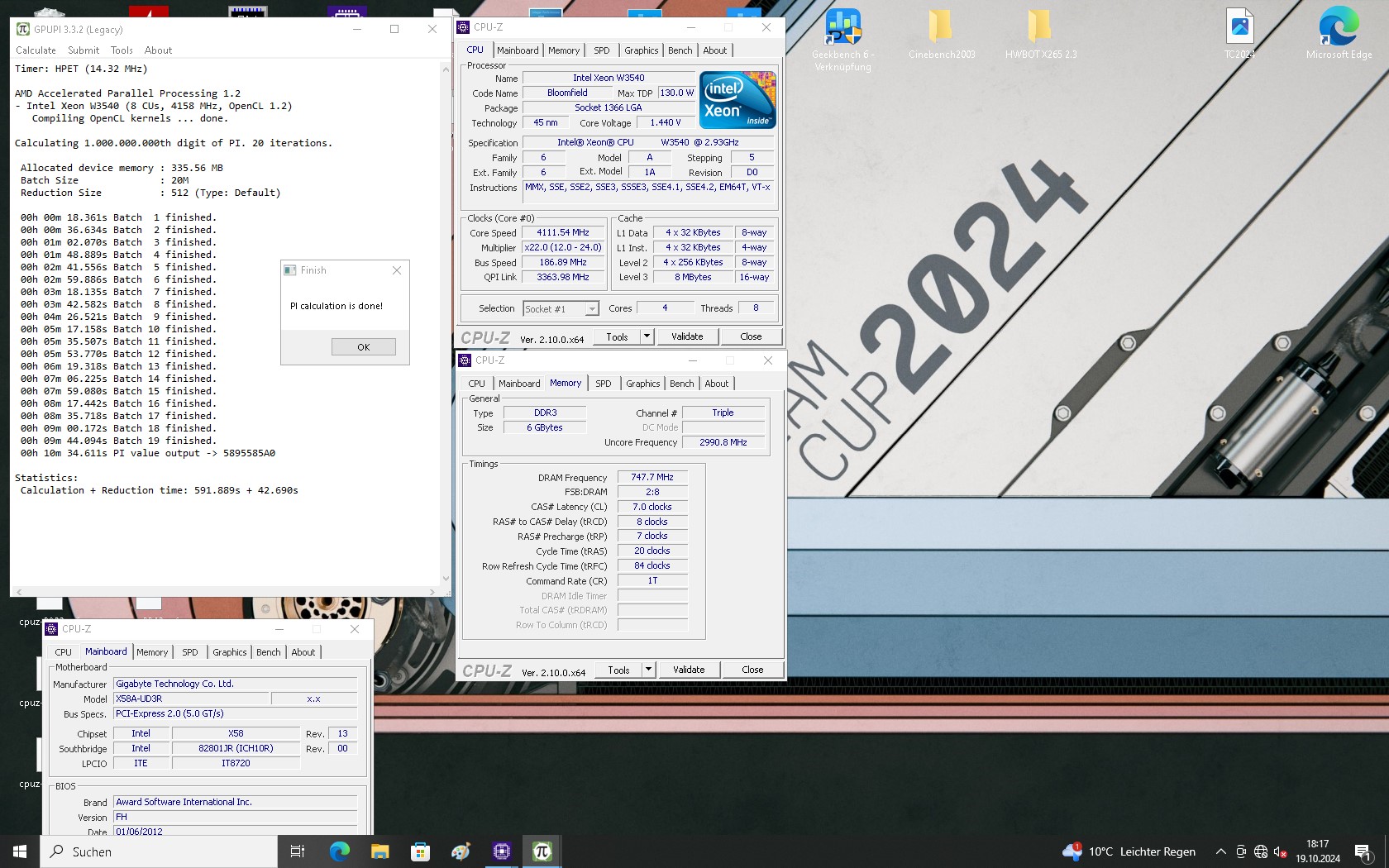Open Microsoft Store from taskbar

420,851
